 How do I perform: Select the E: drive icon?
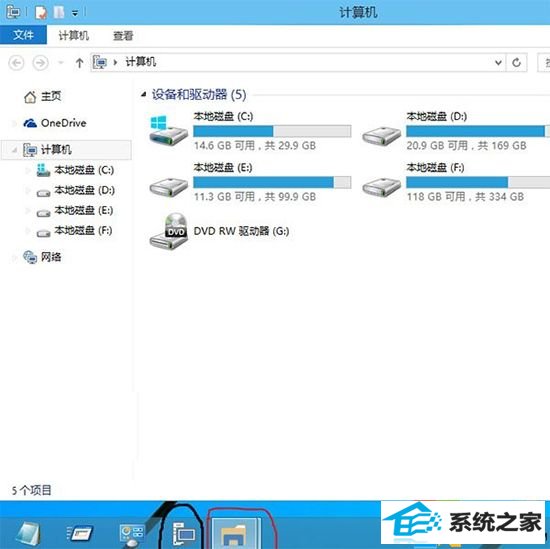point(168,187)
